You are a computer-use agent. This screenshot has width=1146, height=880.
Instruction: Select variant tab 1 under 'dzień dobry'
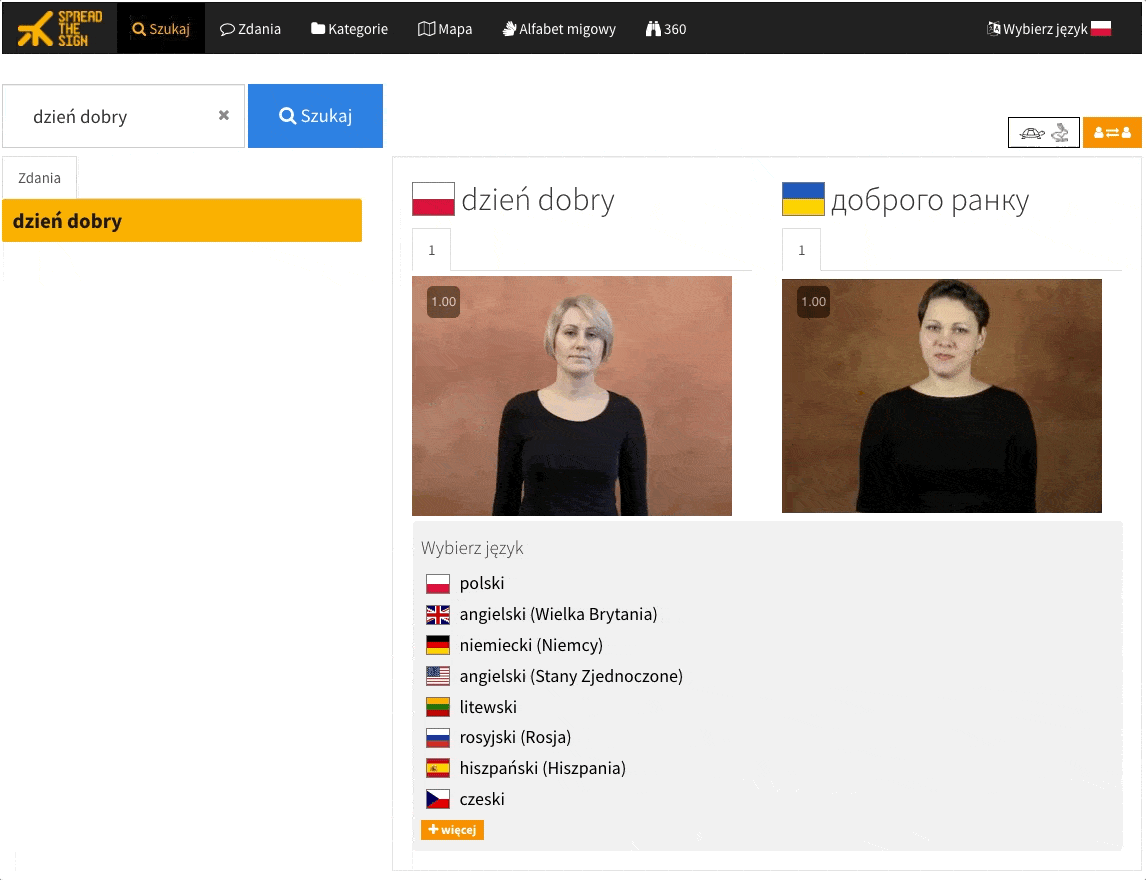click(431, 250)
